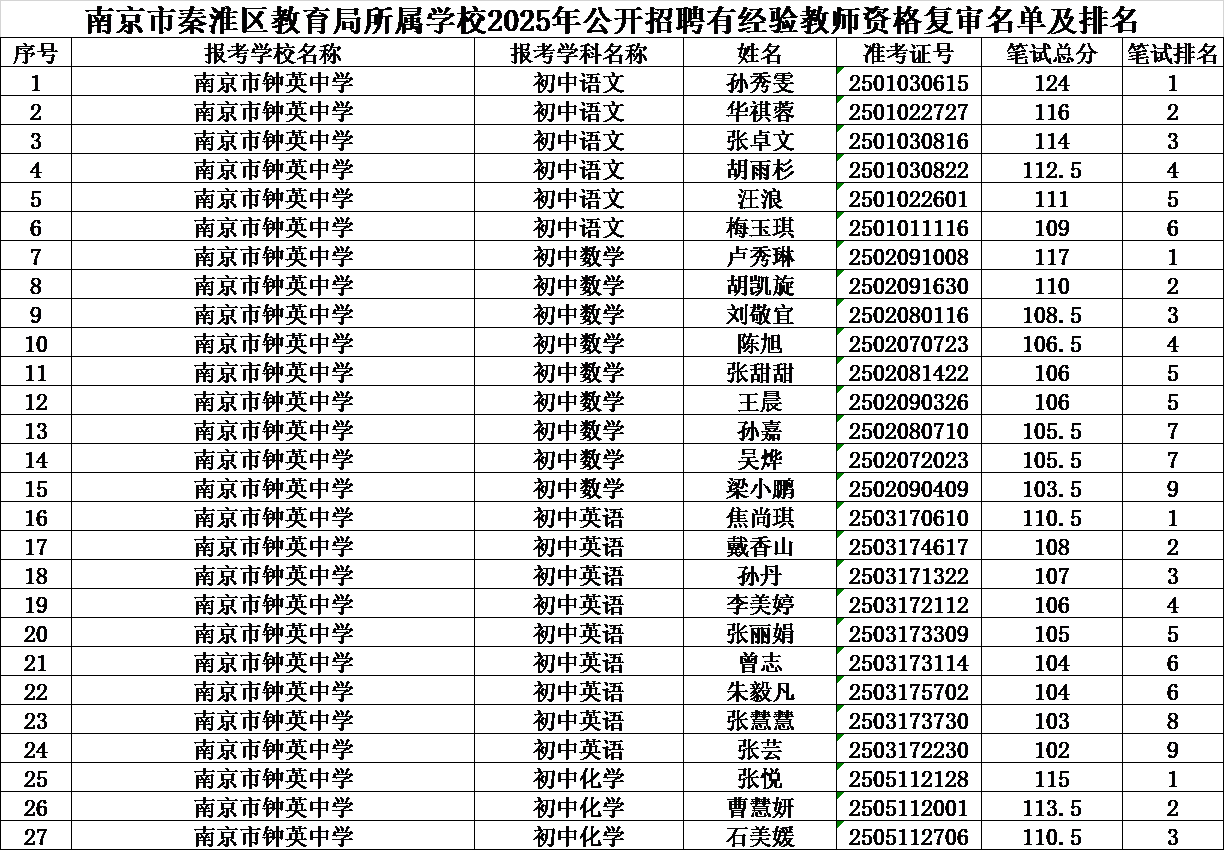1225x851 pixels.
Task: Select name cell 卢秀琳
Action: (759, 257)
